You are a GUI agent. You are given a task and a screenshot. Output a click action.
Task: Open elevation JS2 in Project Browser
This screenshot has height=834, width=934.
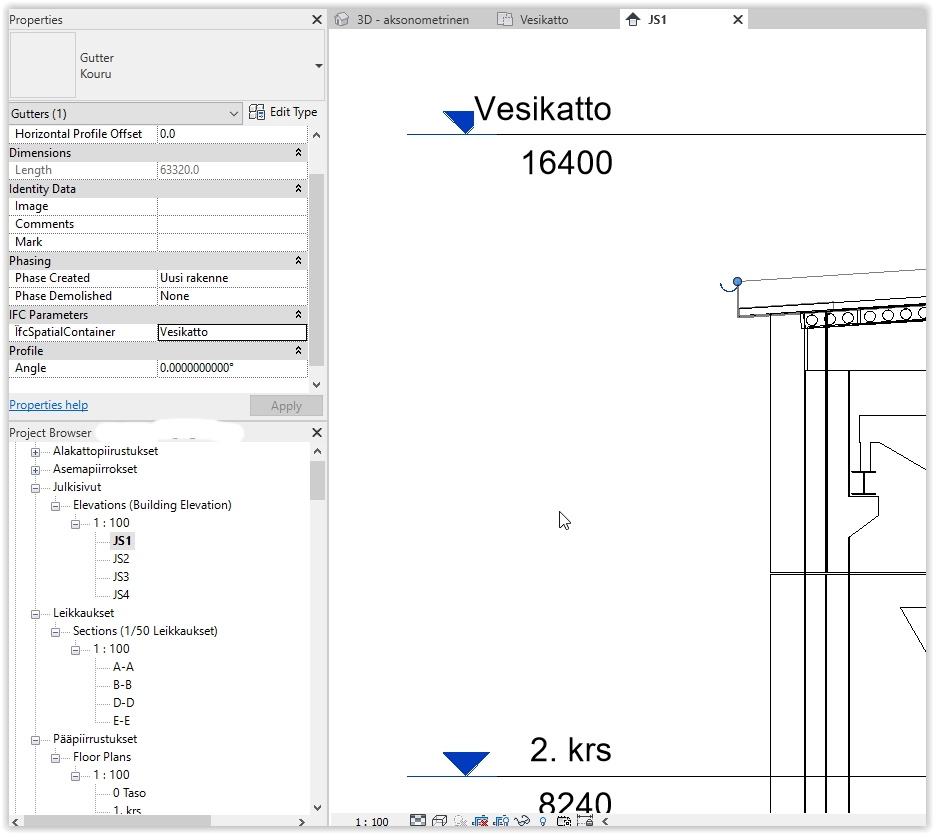click(121, 559)
